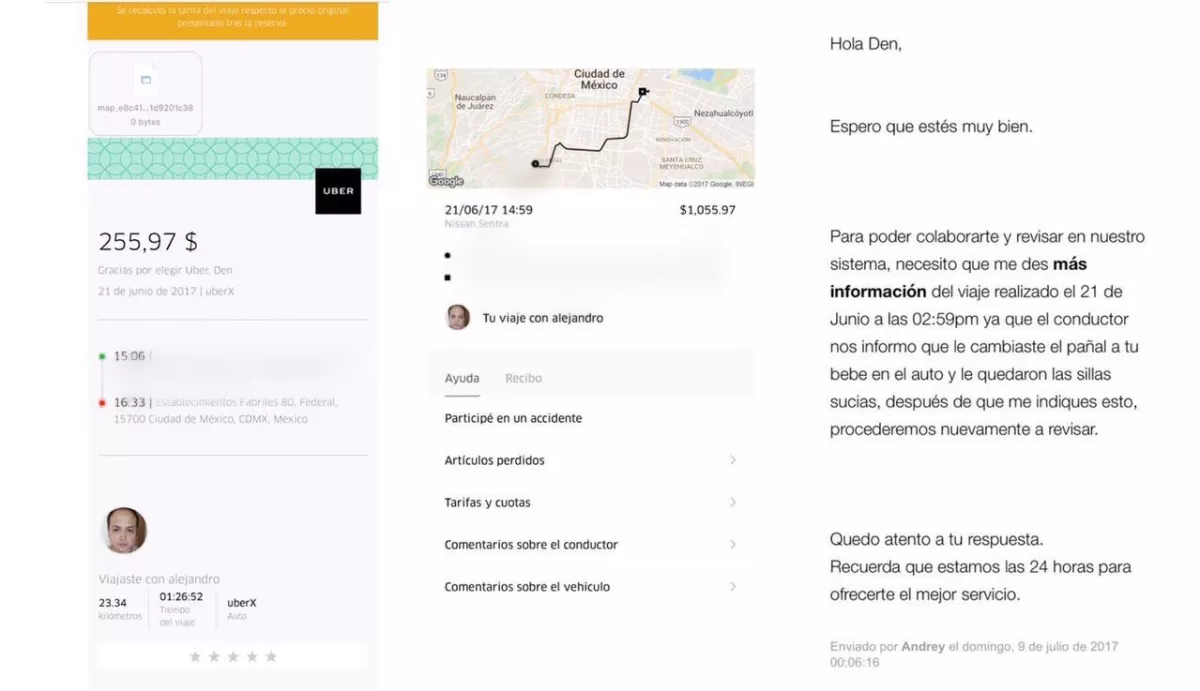Click the 'Nissan Sentra' vehicle label
Image resolution: width=1200 pixels, height=691 pixels.
tap(476, 224)
